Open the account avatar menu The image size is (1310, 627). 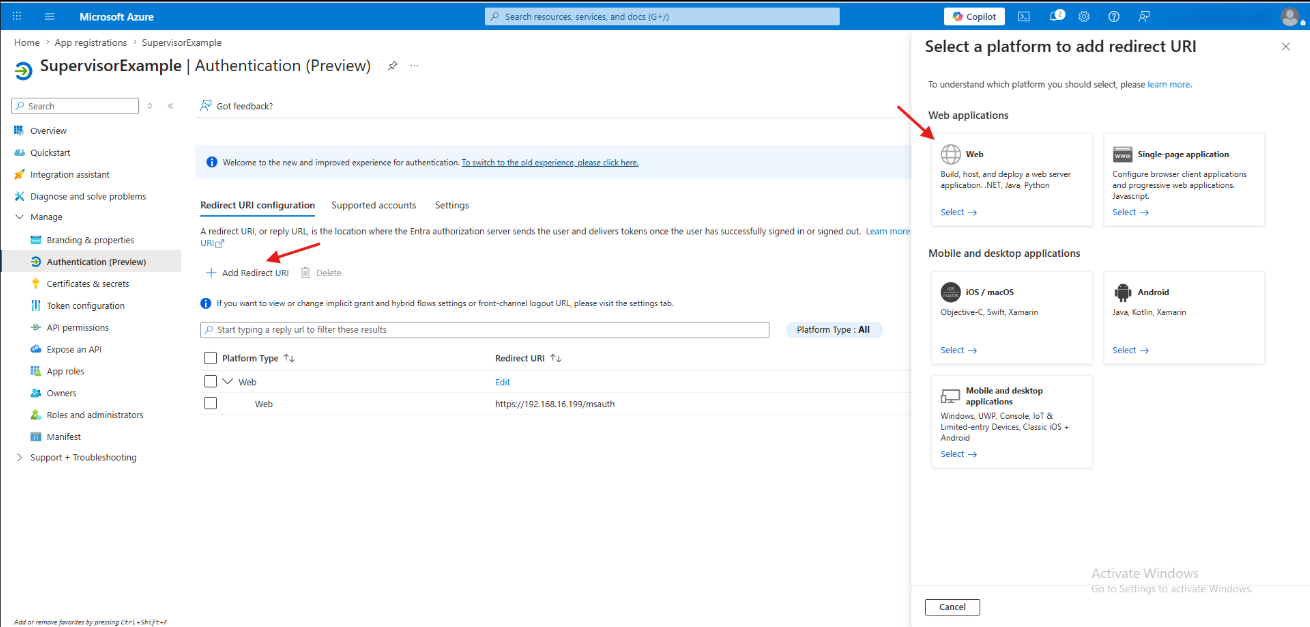tap(1290, 16)
